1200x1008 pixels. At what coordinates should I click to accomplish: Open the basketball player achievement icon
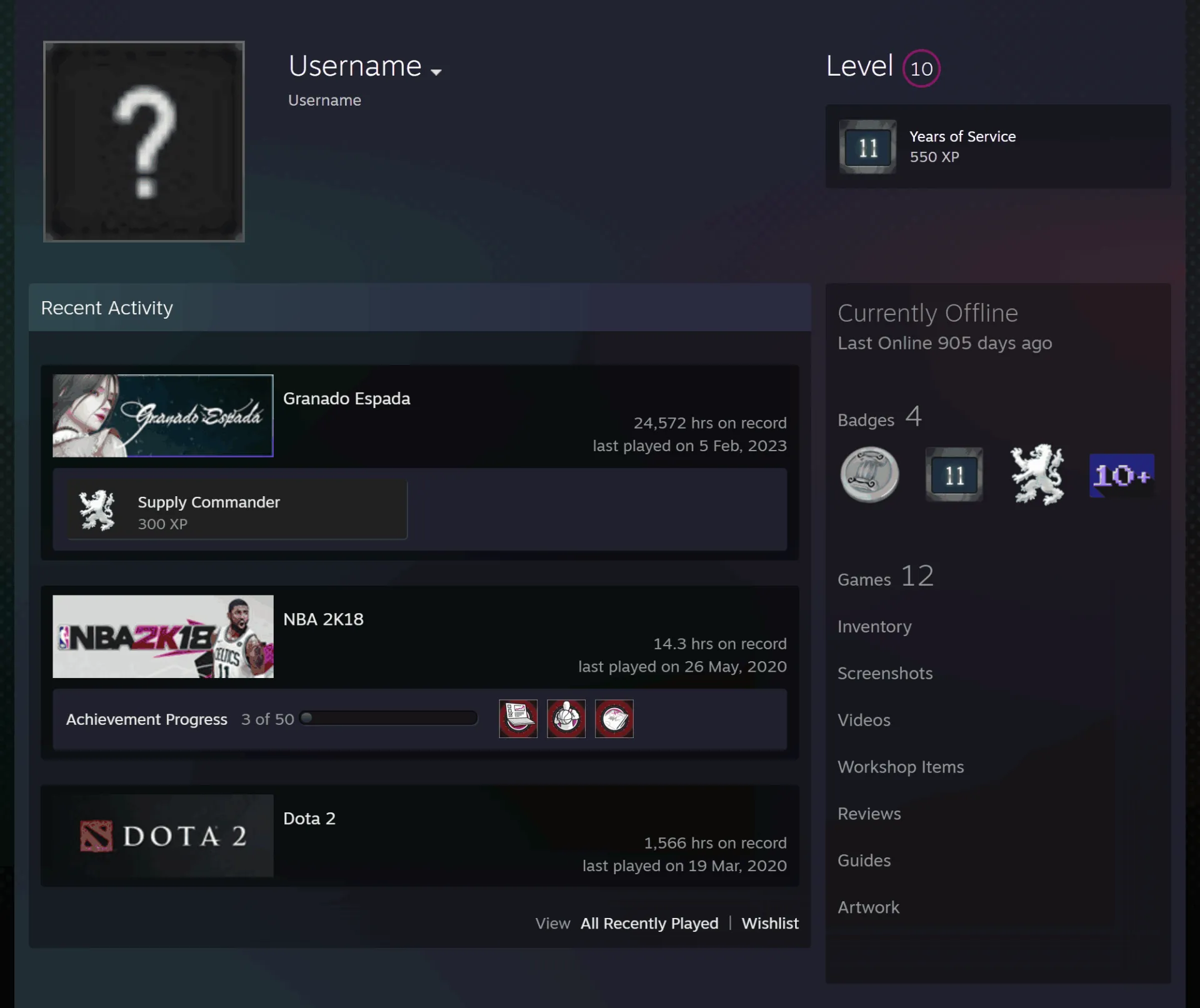tap(566, 719)
